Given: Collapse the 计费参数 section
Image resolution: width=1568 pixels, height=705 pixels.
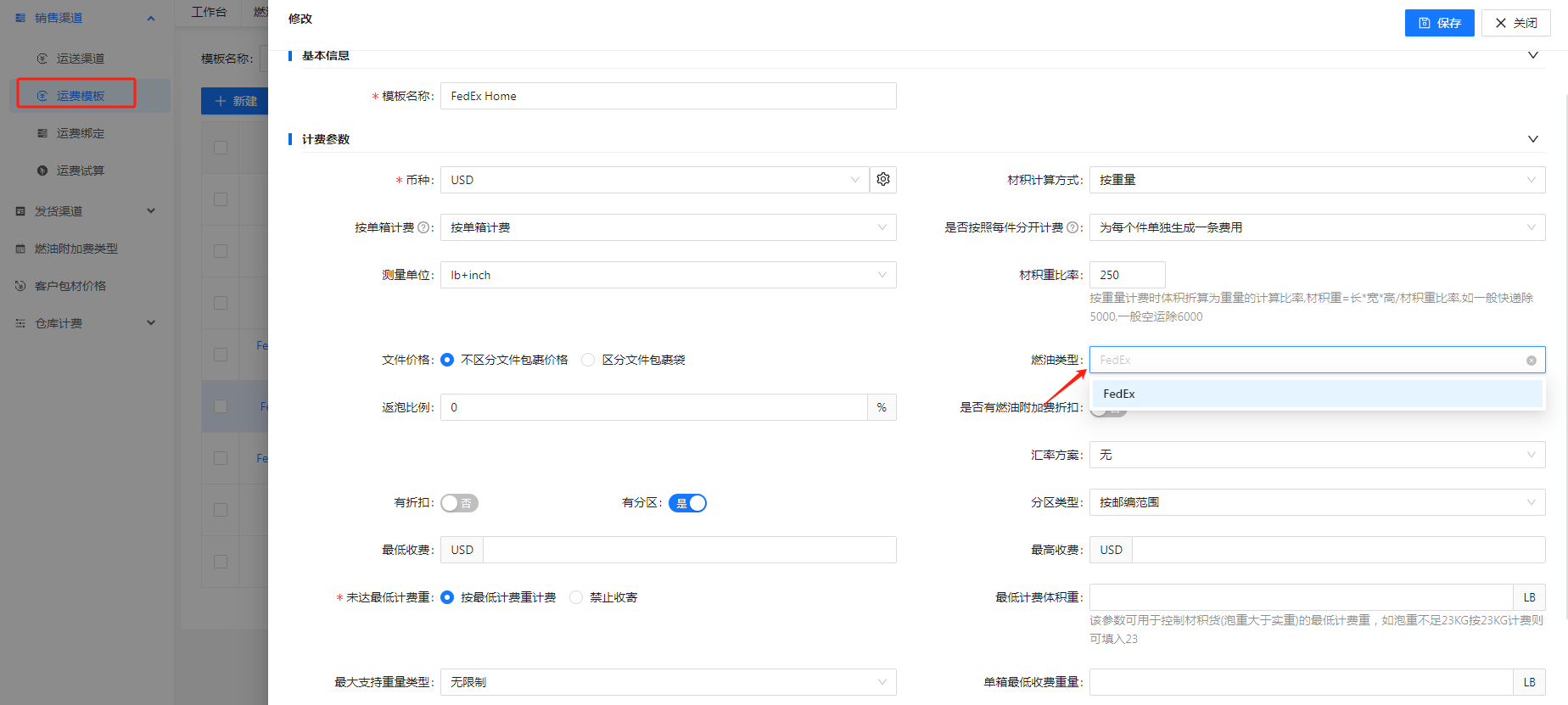Looking at the screenshot, I should 1533,139.
